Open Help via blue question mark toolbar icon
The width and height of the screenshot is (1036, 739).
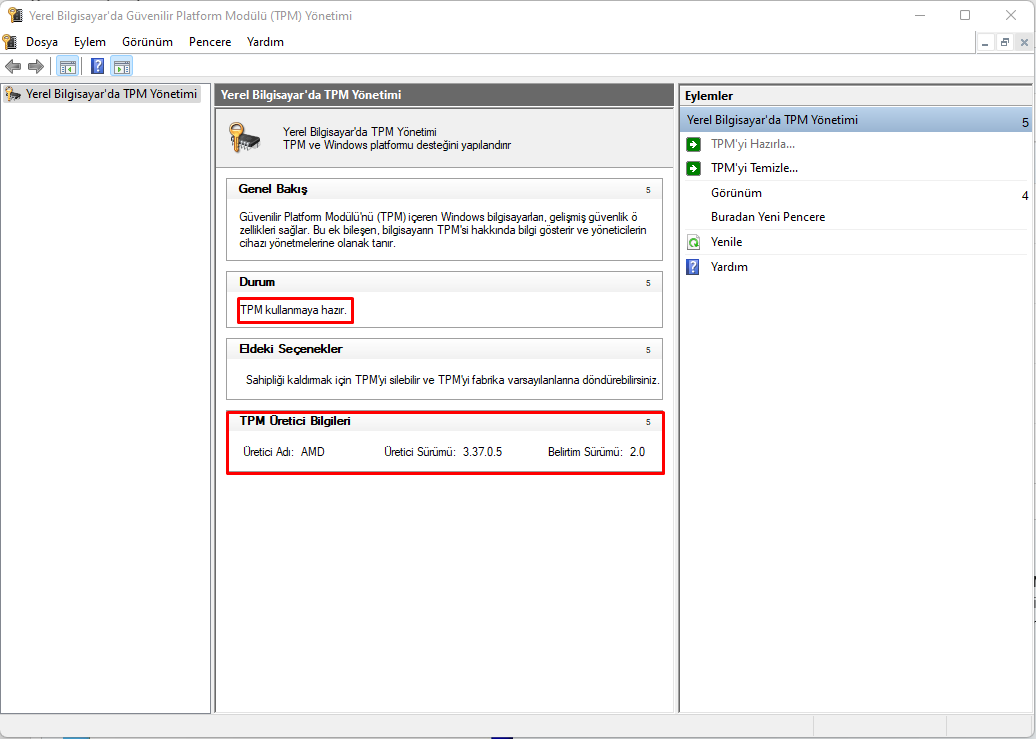97,66
